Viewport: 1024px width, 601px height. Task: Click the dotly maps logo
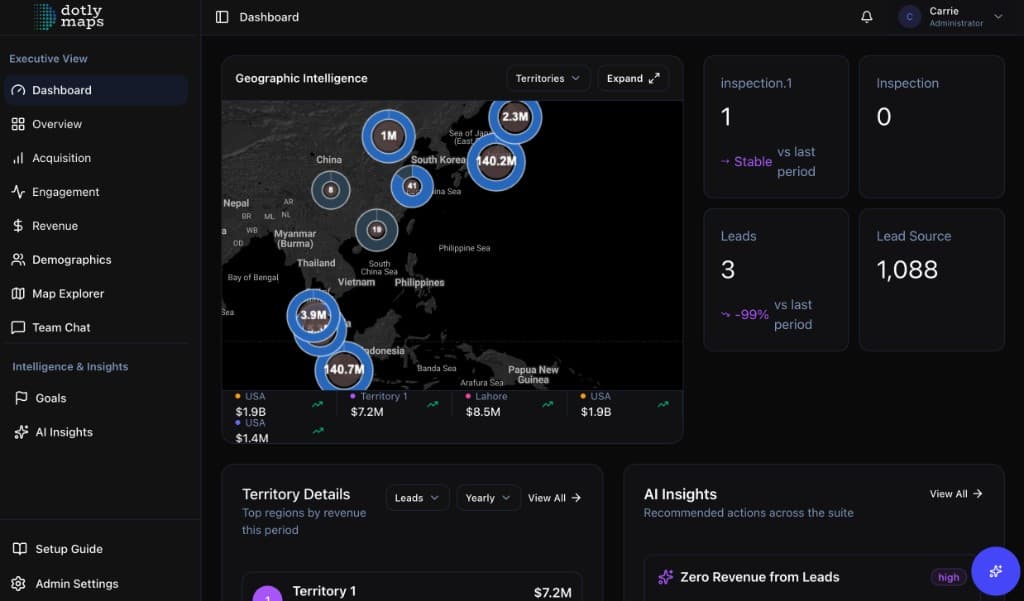69,16
